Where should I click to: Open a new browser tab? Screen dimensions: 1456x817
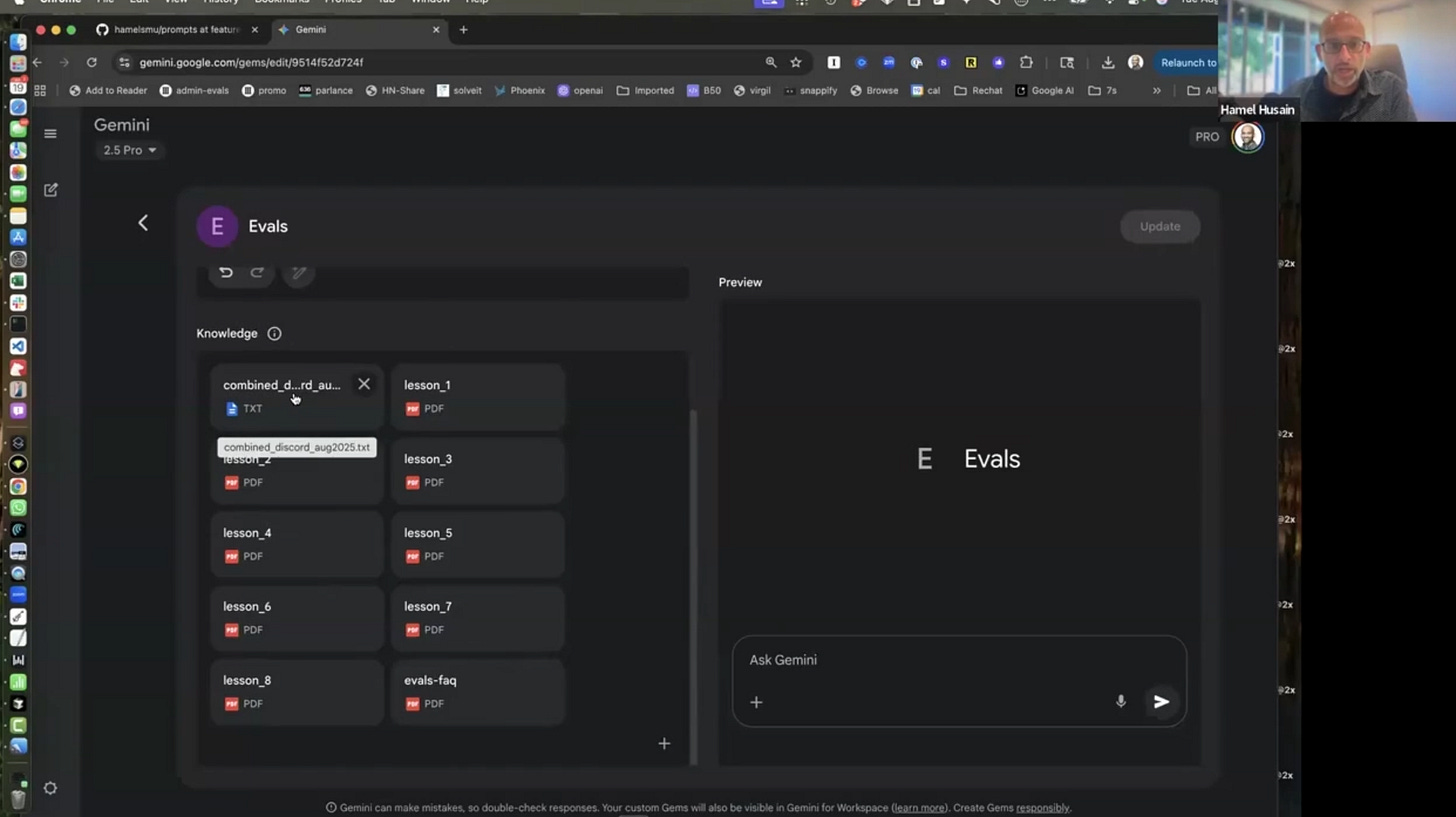(x=463, y=30)
